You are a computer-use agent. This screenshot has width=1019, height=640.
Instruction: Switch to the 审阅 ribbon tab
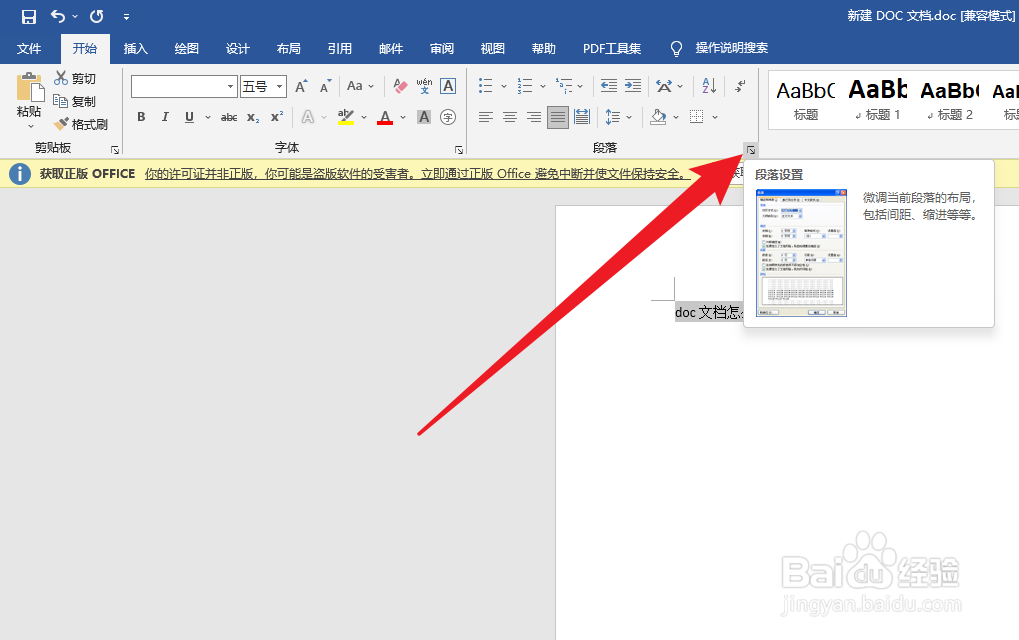tap(442, 49)
